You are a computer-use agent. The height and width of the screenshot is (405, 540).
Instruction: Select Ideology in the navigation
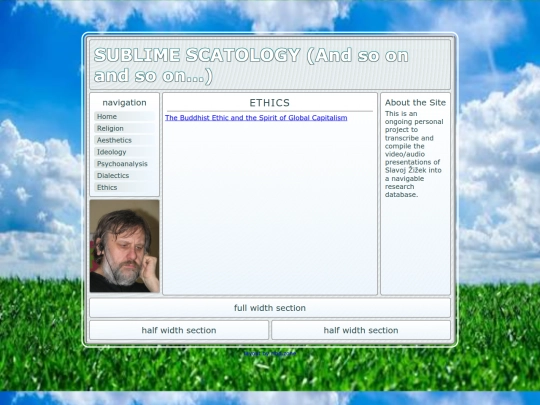(x=124, y=152)
